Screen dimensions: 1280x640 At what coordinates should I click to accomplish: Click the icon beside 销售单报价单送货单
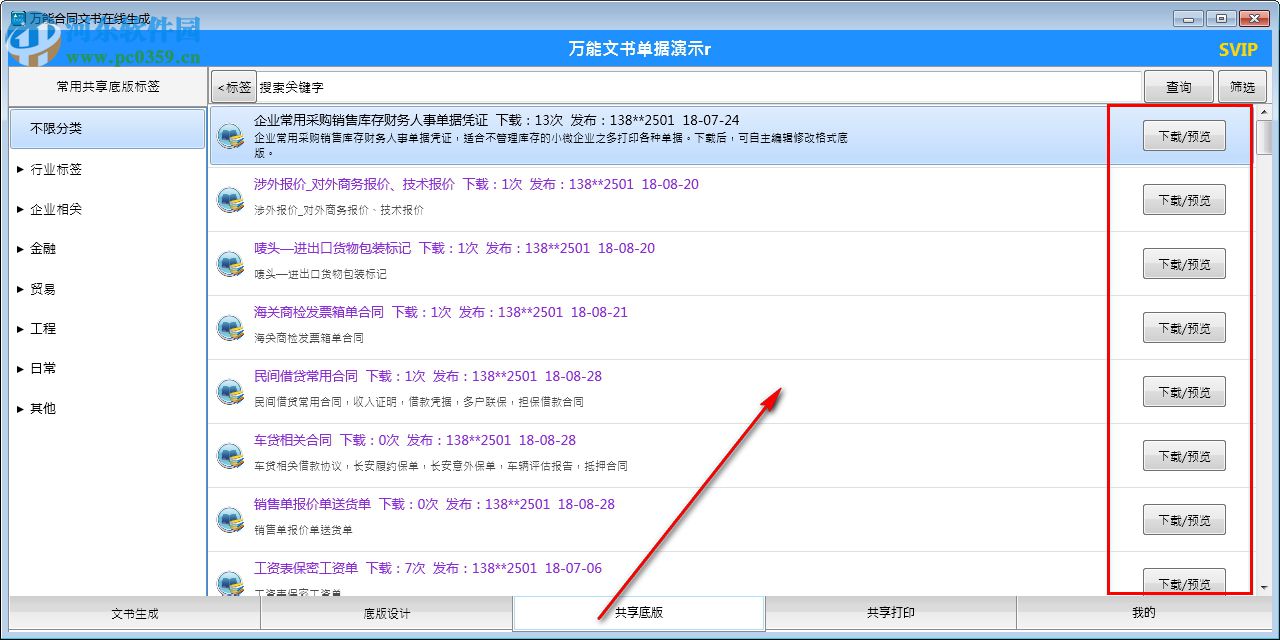pos(230,519)
